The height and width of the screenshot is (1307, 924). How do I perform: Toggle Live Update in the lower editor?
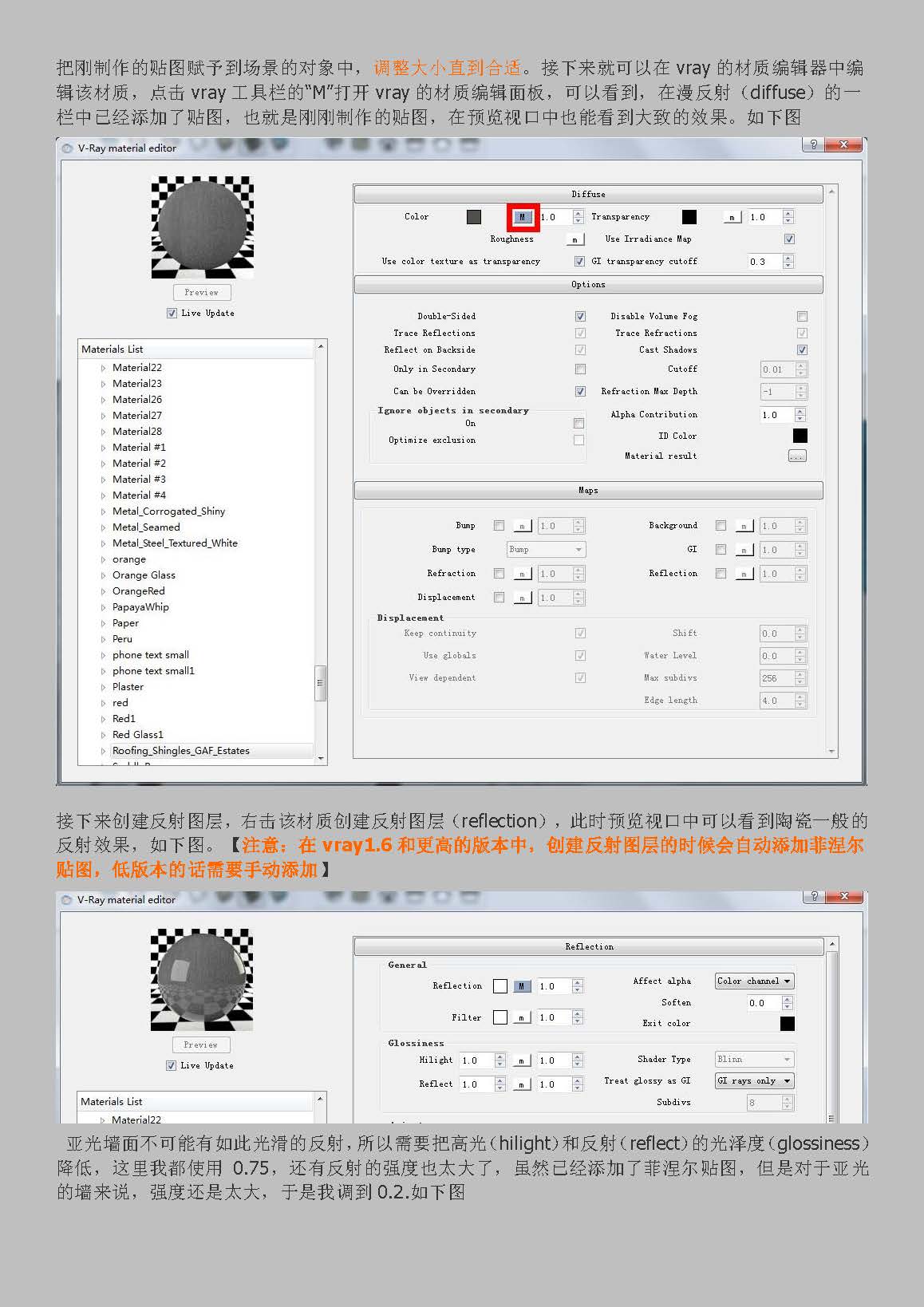pos(171,1066)
